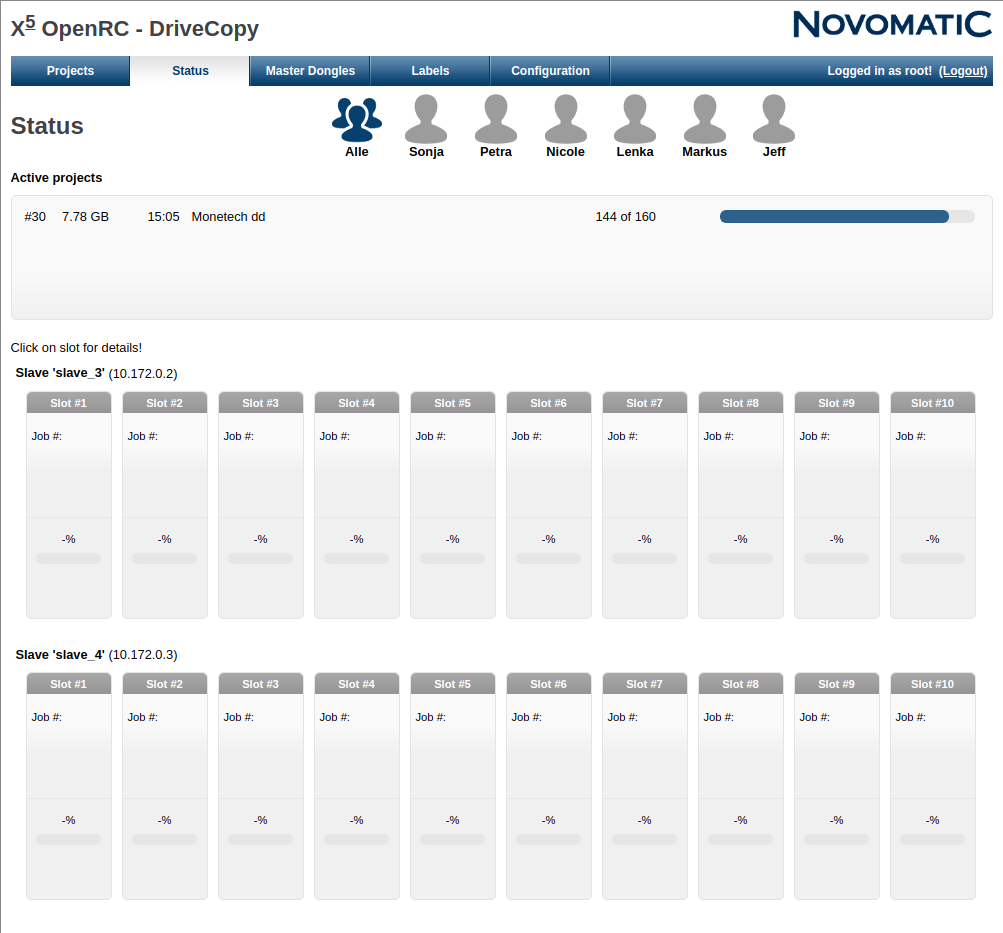This screenshot has height=933, width=1003.
Task: Click the Novomatic logo
Action: pyautogui.click(x=891, y=24)
